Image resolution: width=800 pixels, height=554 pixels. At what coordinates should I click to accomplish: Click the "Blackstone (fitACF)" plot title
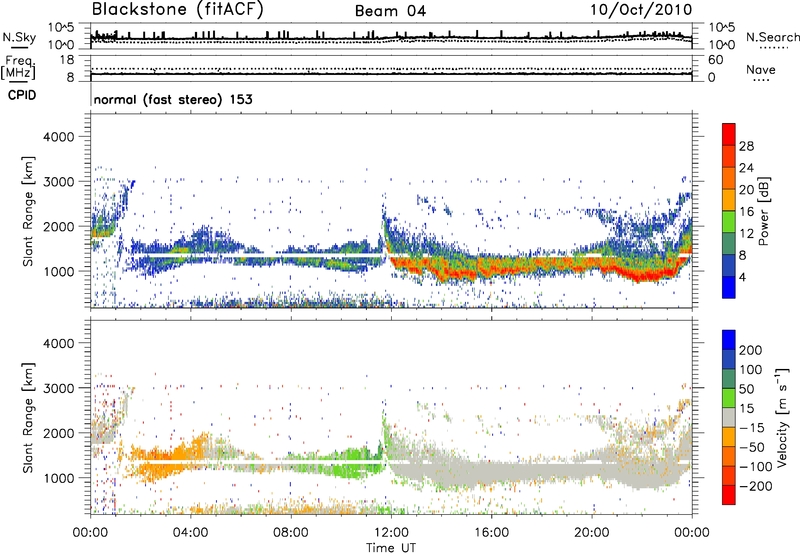[x=178, y=10]
